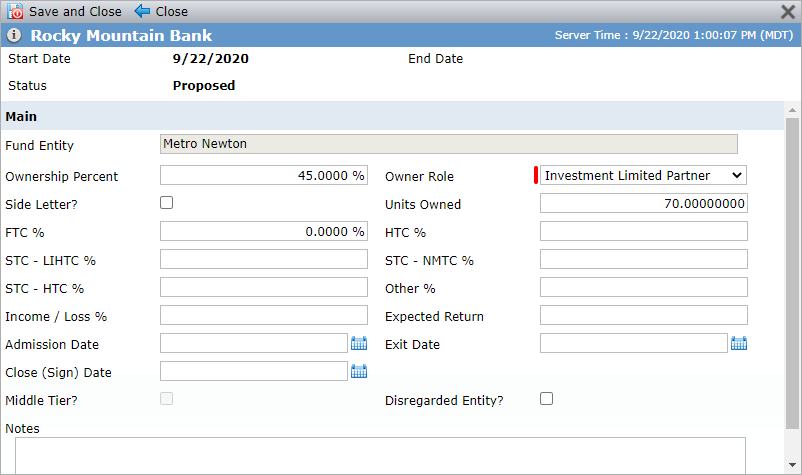Open the Exit Date calendar picker

[739, 343]
